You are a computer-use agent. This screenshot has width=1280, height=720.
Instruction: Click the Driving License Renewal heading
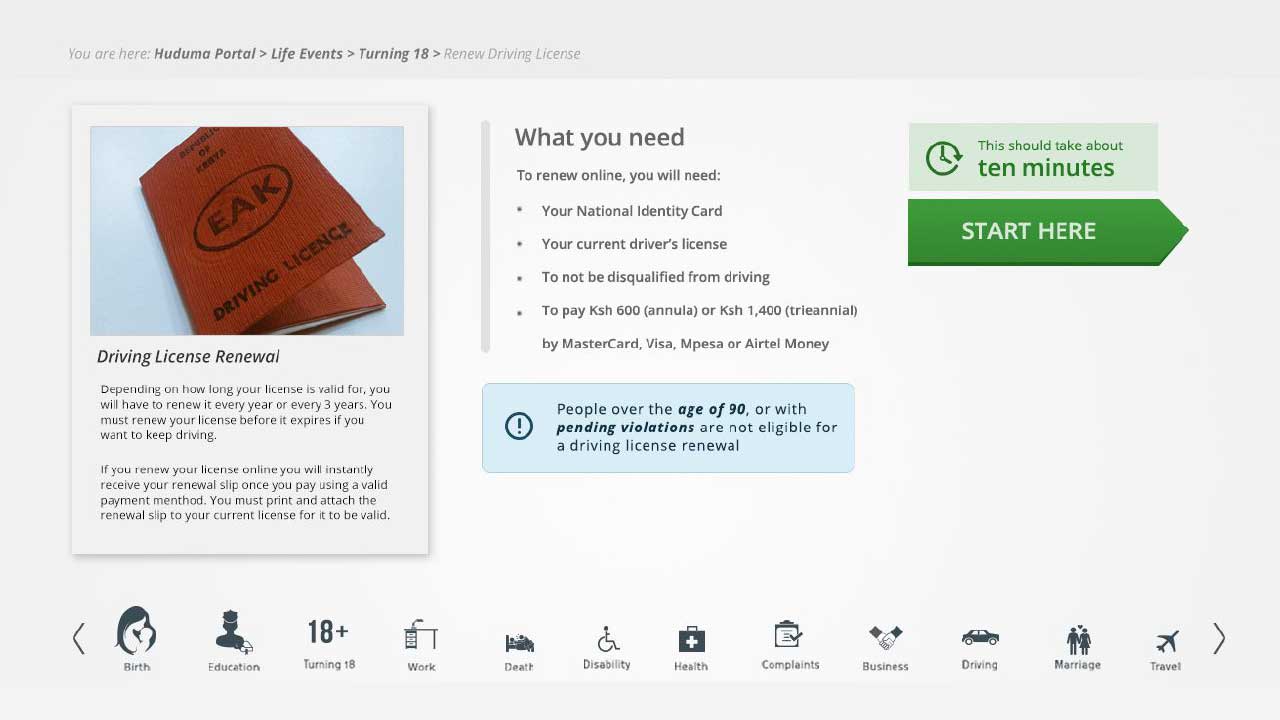click(x=188, y=357)
